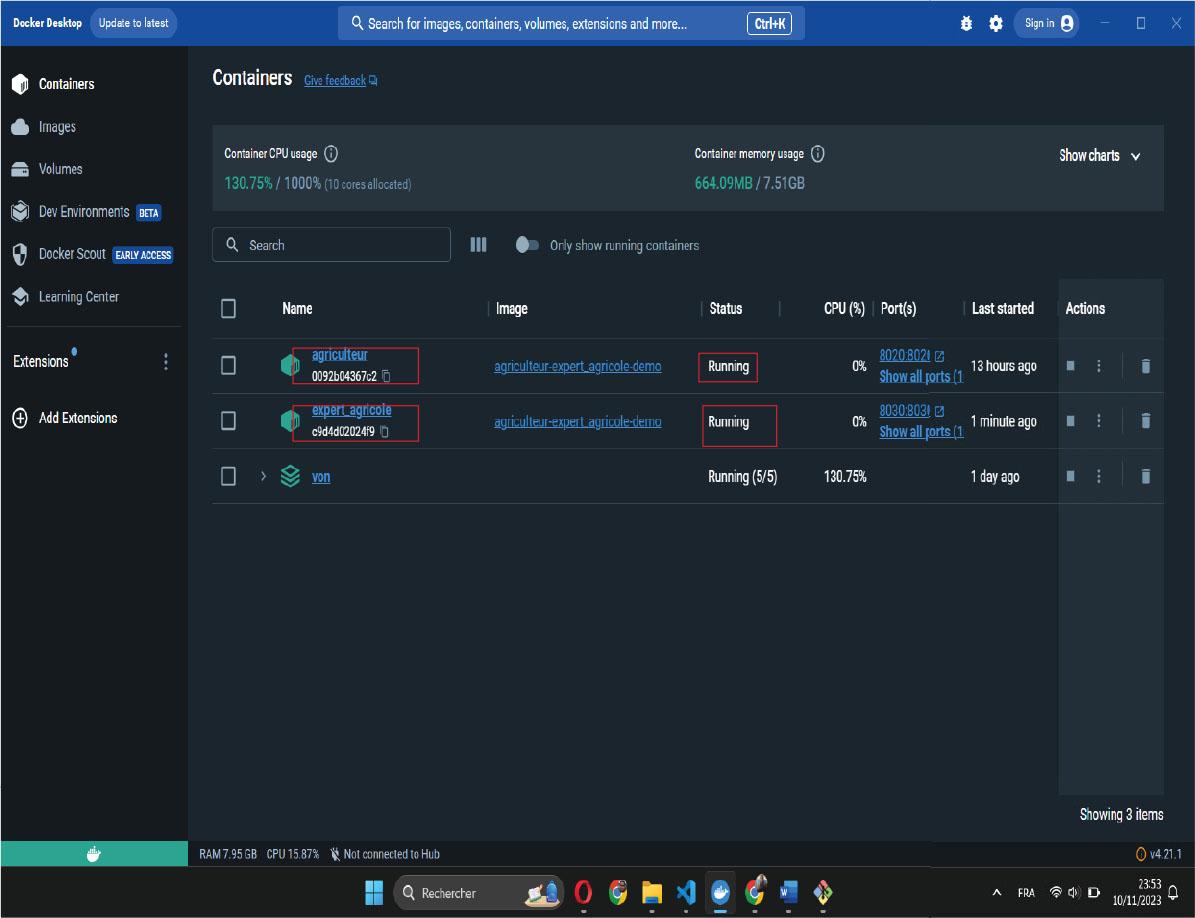The height and width of the screenshot is (918, 1195).
Task: Click the delete trash icon for agriculteur container
Action: coord(1145,366)
